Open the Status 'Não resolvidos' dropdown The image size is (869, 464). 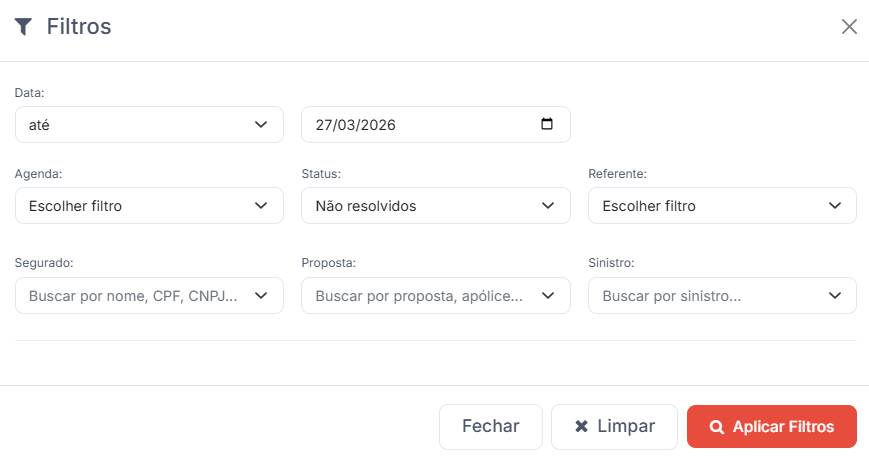point(435,206)
